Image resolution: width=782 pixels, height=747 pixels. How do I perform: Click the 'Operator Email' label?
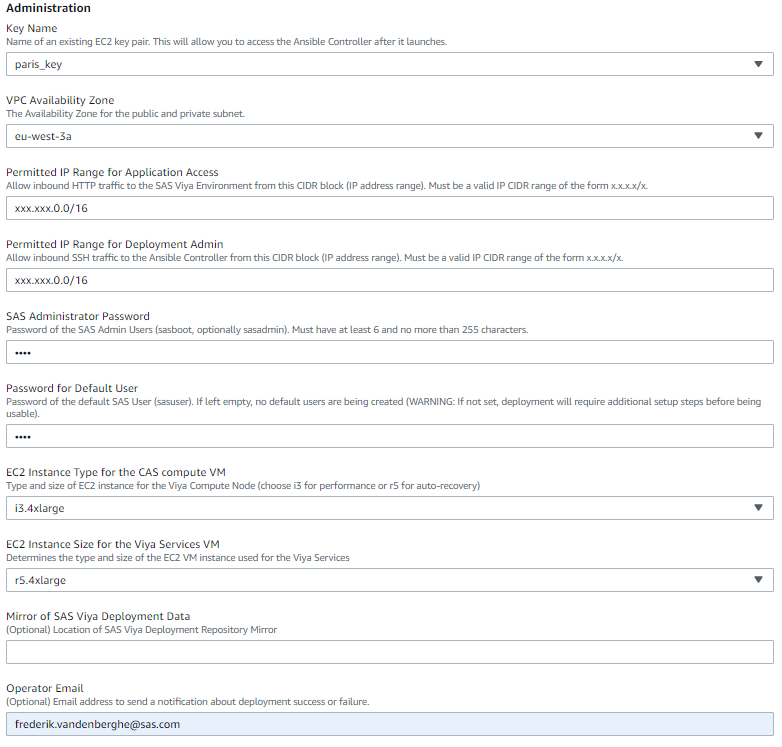[x=45, y=688]
